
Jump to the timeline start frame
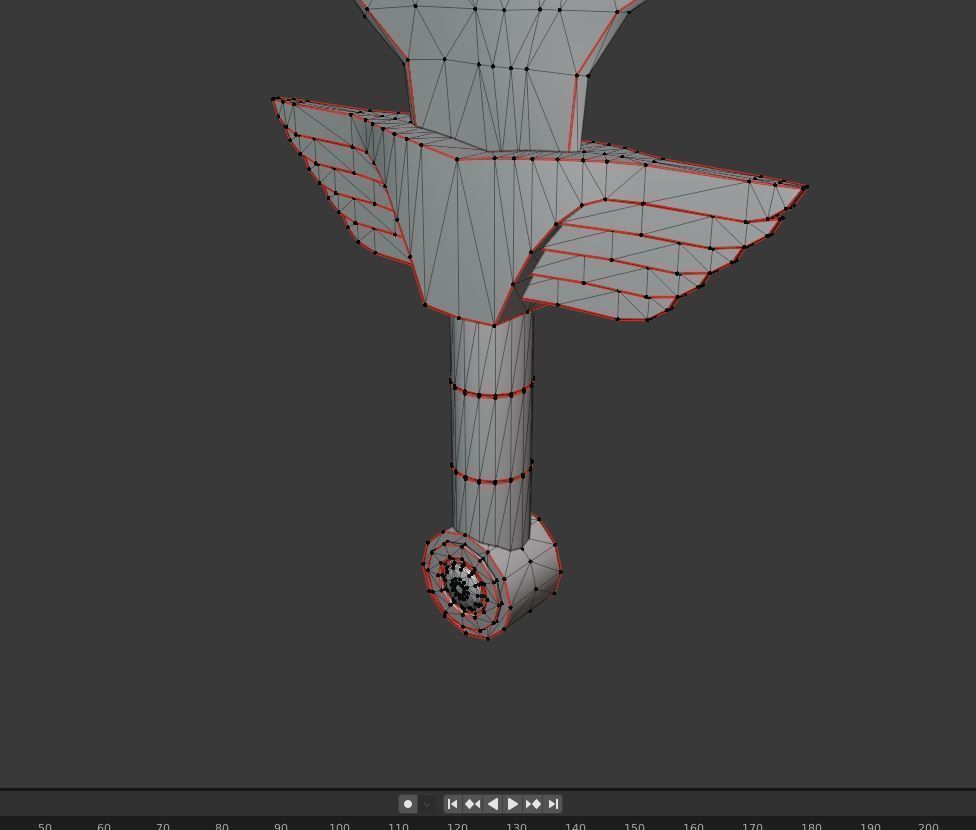(x=453, y=804)
